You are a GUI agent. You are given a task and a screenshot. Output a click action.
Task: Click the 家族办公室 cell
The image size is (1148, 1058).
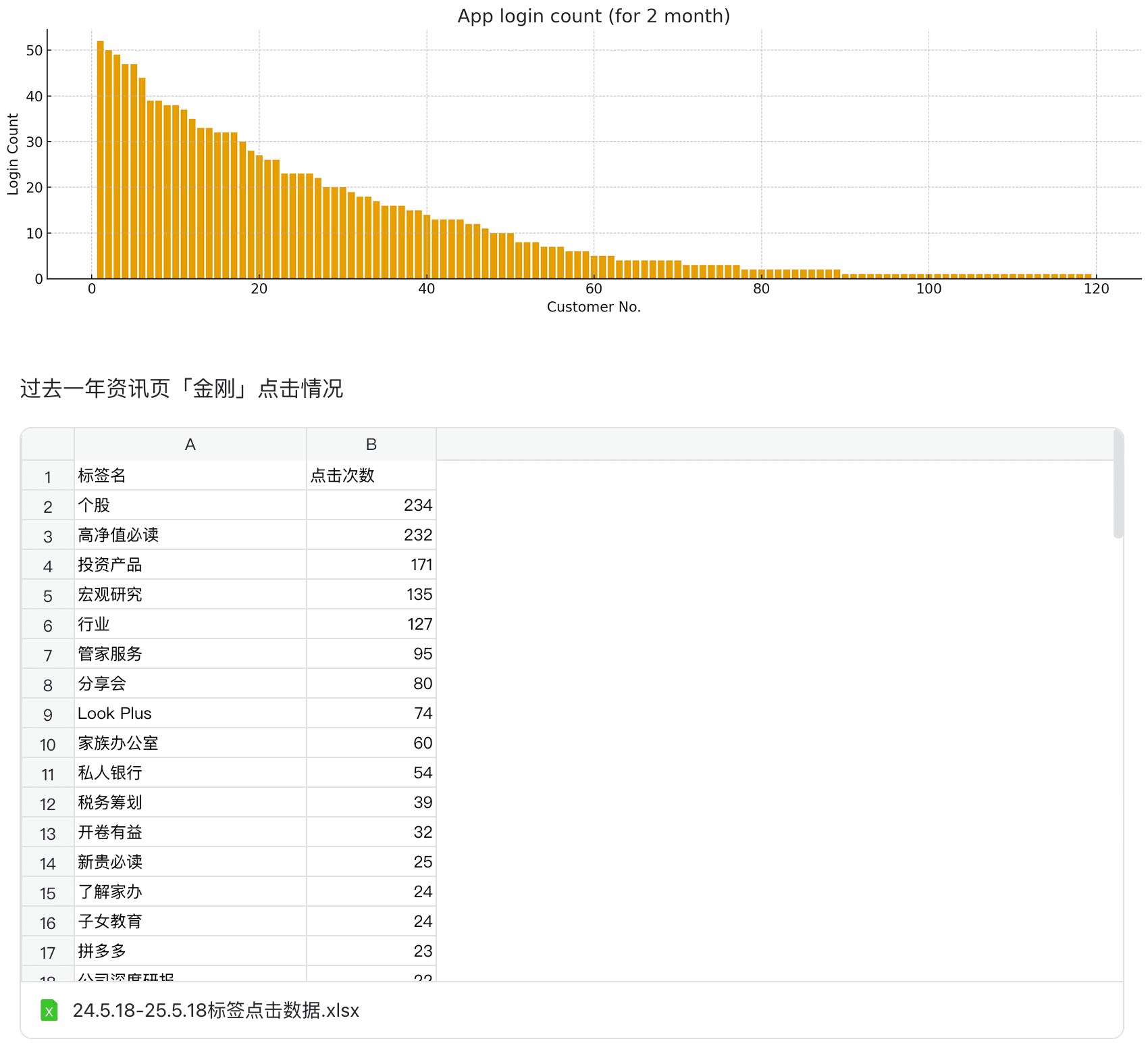pyautogui.click(x=190, y=743)
